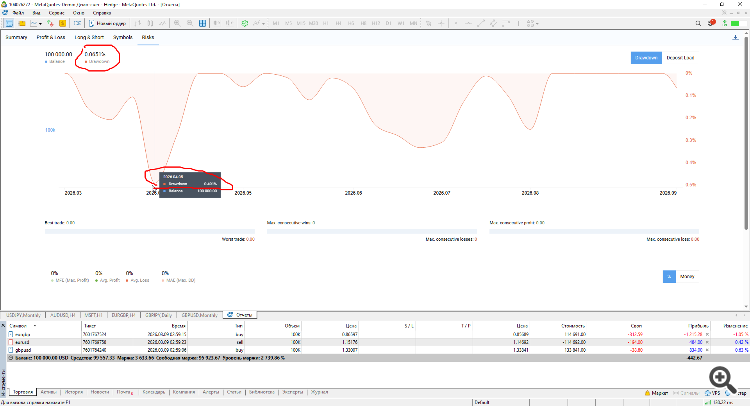Click the search magnifier icon in toolbar
This screenshot has height=406, width=750.
pos(698,23)
